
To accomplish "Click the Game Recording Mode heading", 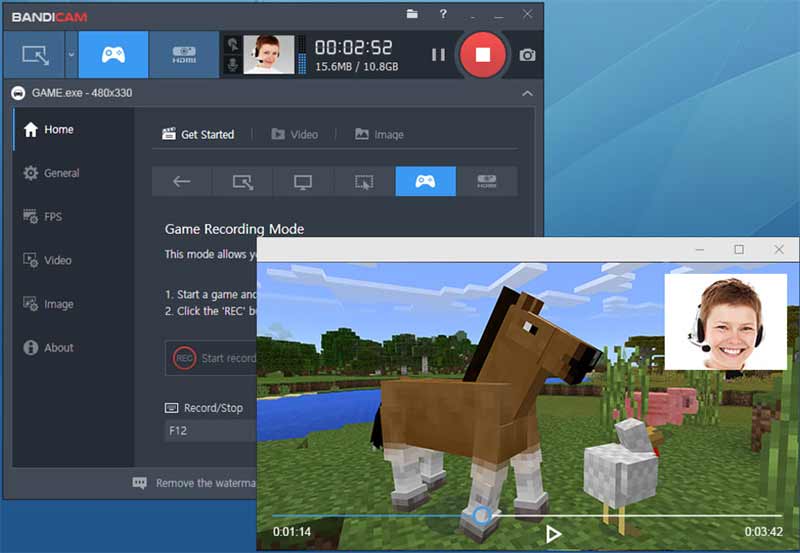I will [234, 229].
